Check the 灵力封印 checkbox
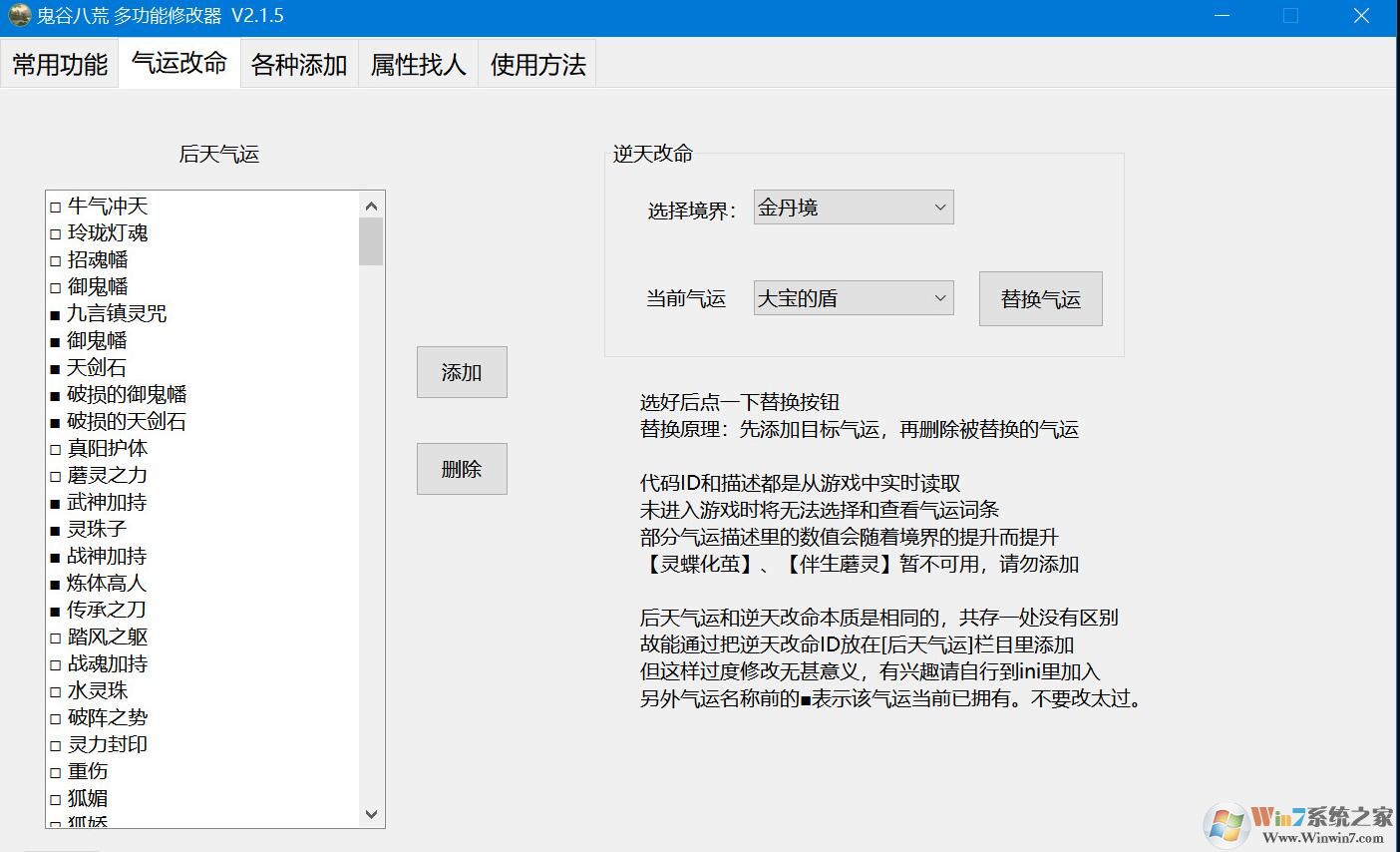This screenshot has width=1400, height=852. click(53, 743)
